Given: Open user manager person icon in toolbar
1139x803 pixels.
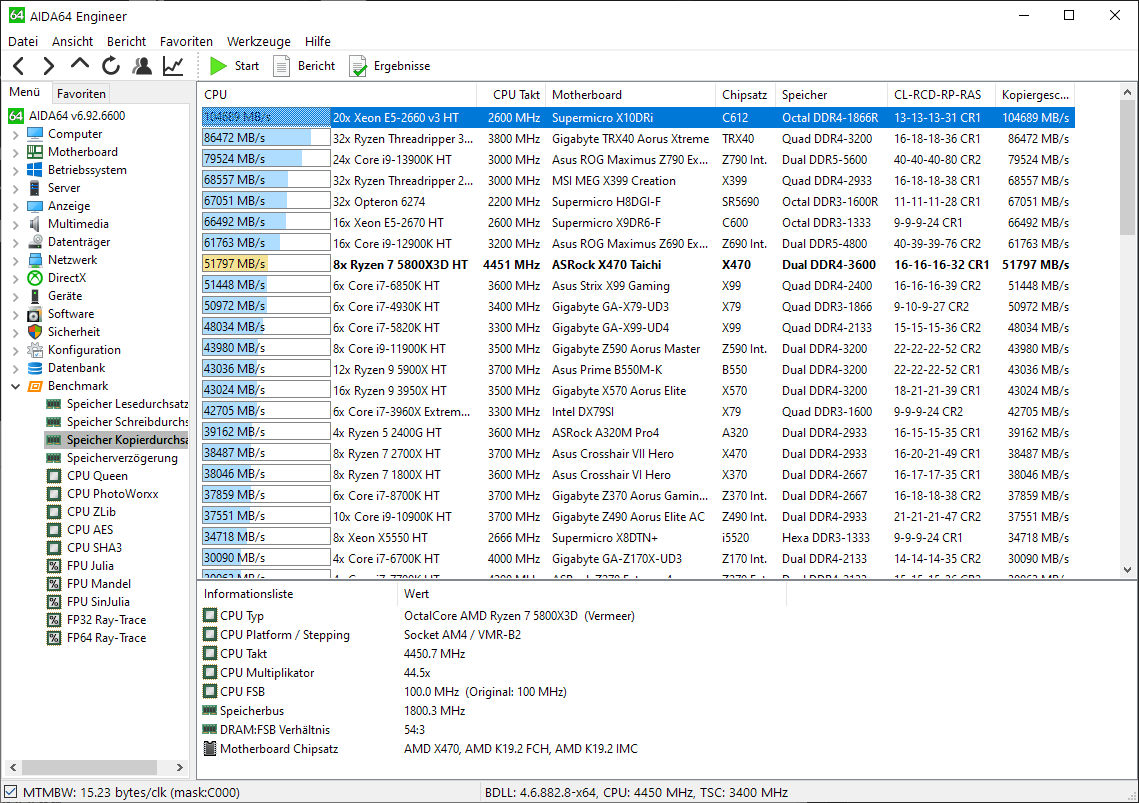Looking at the screenshot, I should [x=142, y=66].
